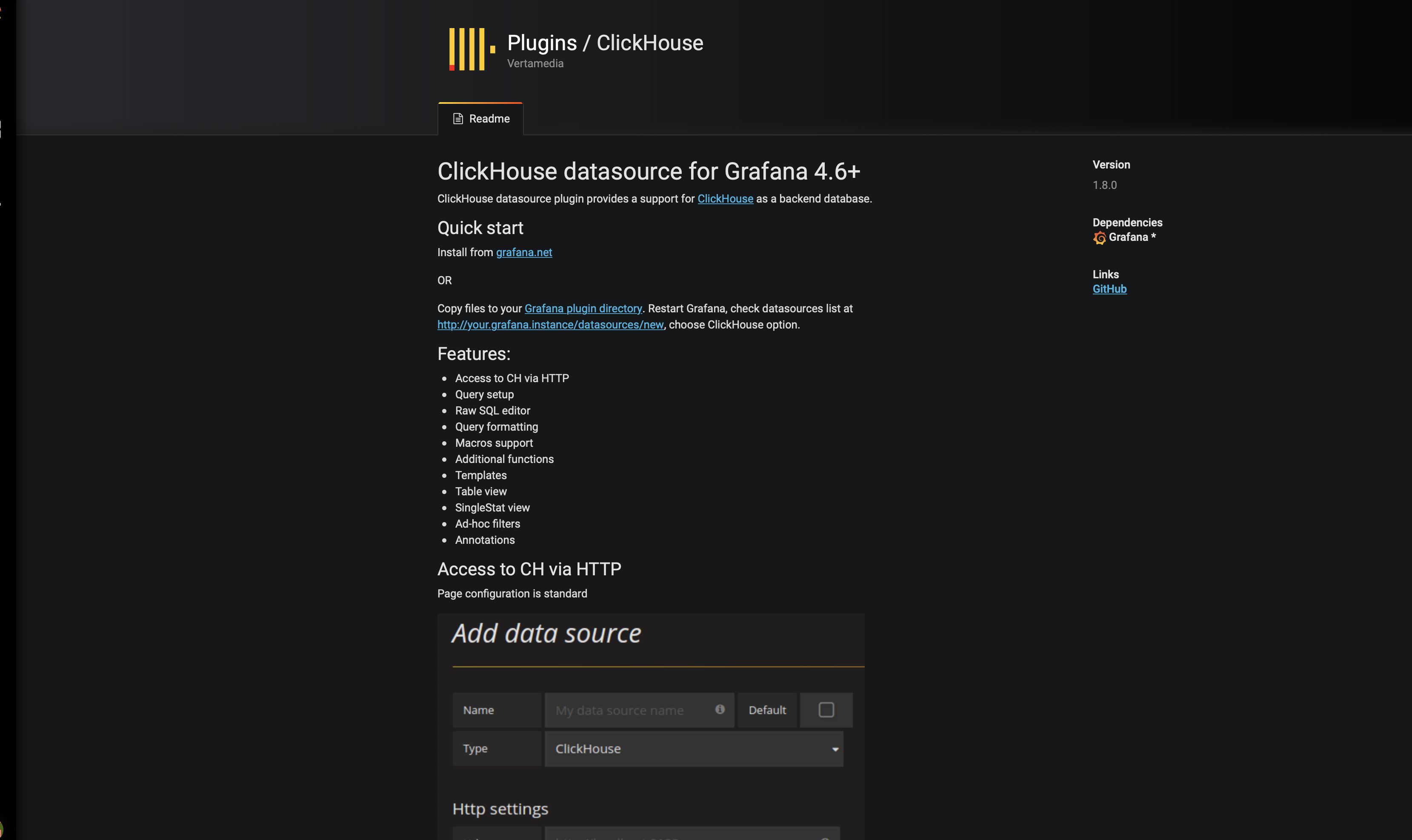The image size is (1412, 840).
Task: Click the ClickHouse plugin logo icon
Action: pyautogui.click(x=472, y=49)
